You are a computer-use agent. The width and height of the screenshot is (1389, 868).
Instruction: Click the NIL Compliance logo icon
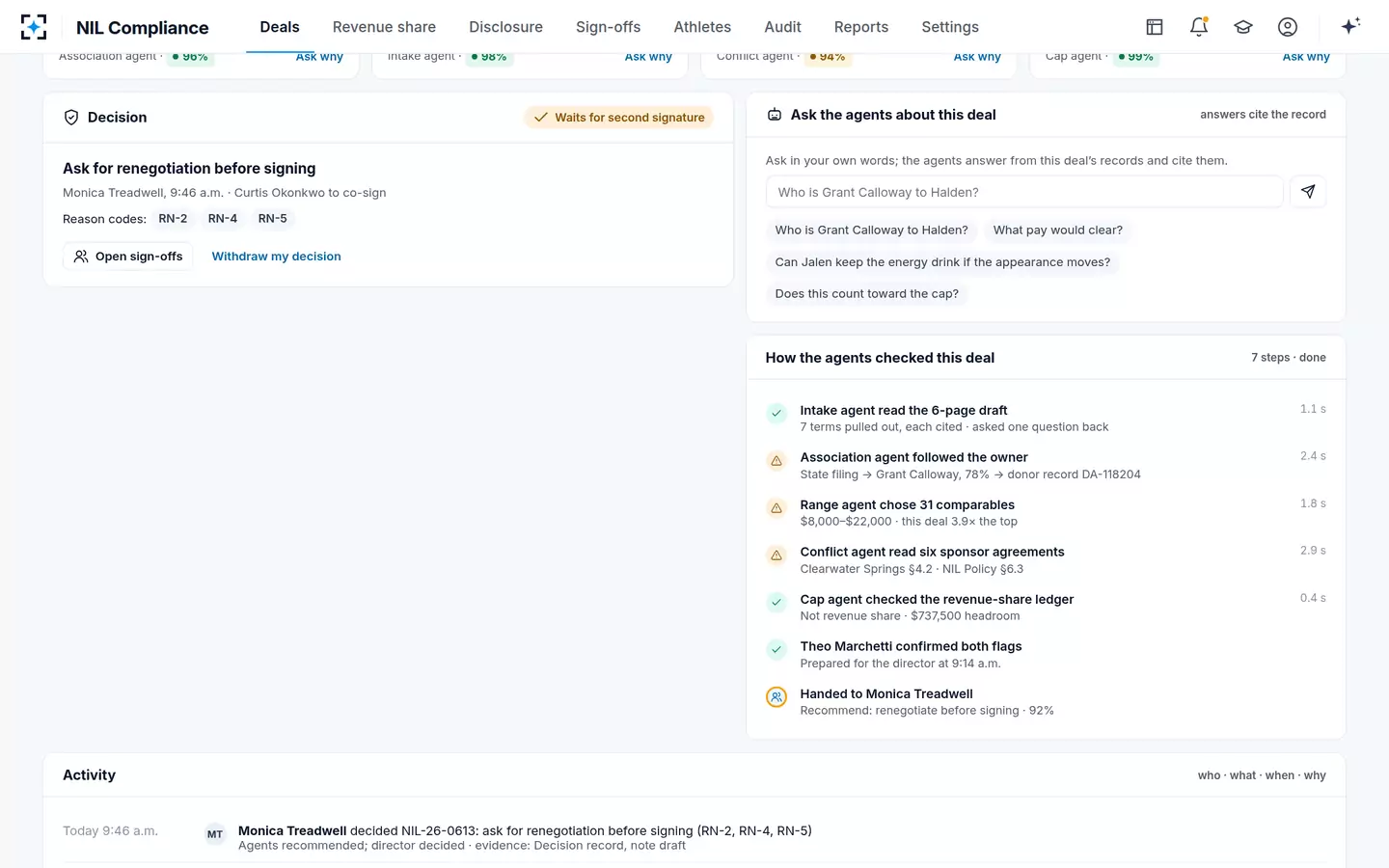click(34, 27)
